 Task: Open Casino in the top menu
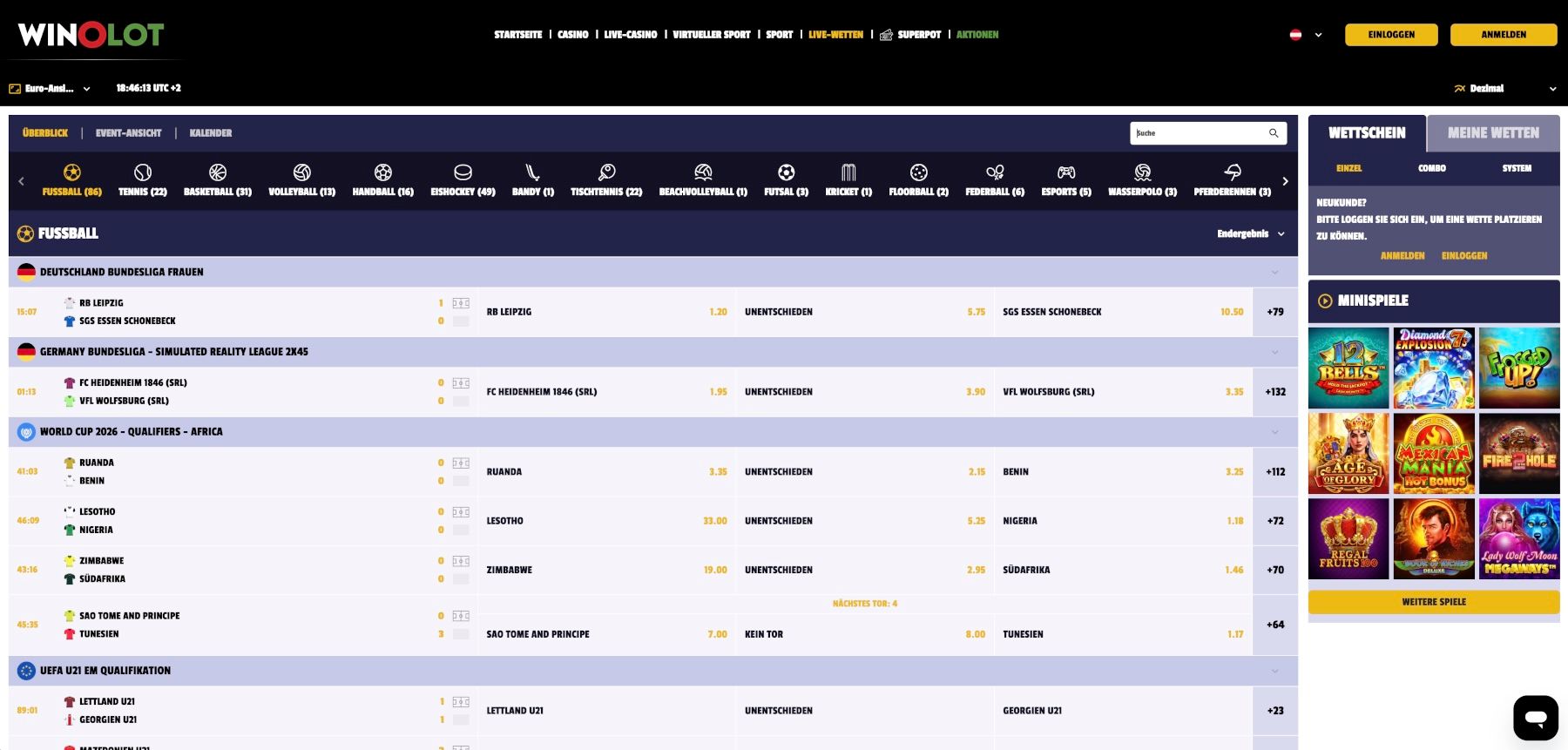(x=573, y=35)
